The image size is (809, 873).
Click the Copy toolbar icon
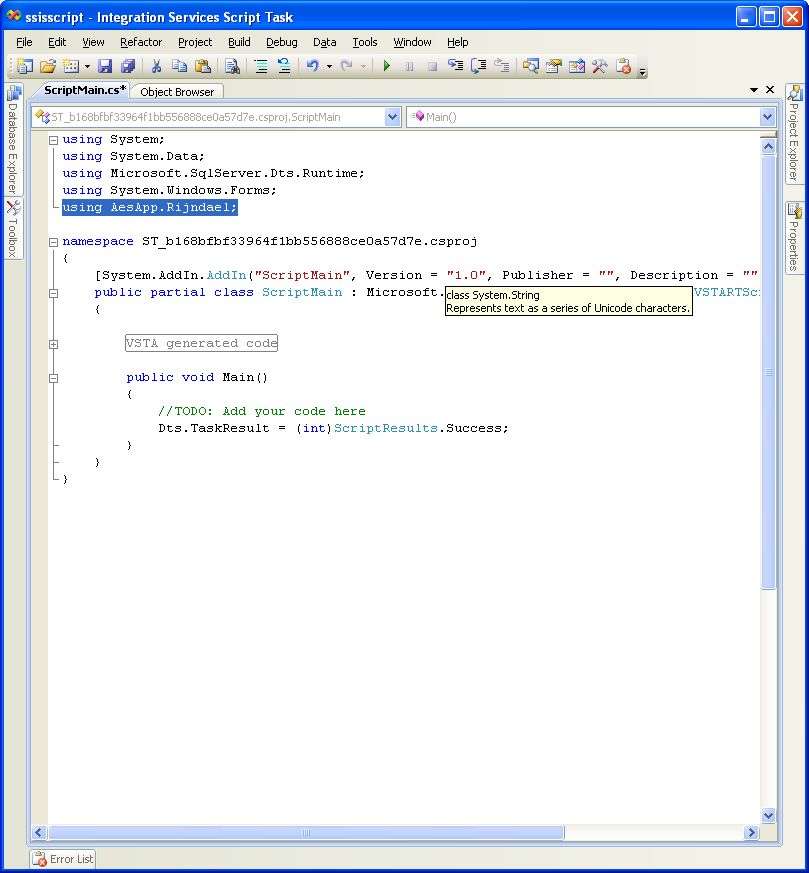click(179, 66)
